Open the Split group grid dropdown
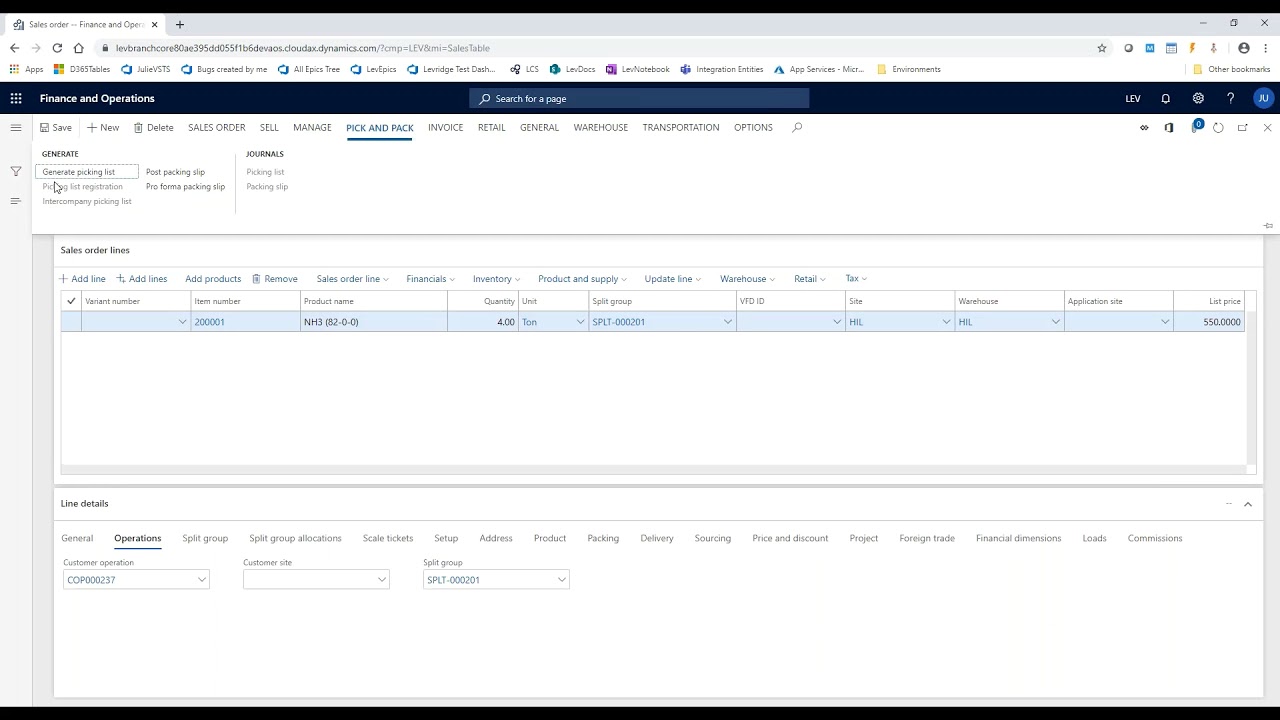Screen dimensions: 1280x720 coord(727,322)
